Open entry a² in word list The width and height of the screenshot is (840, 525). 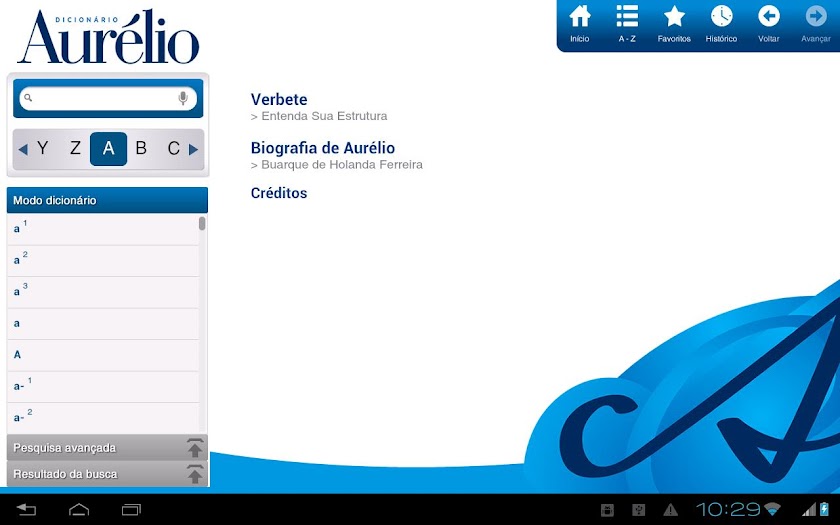(x=103, y=261)
